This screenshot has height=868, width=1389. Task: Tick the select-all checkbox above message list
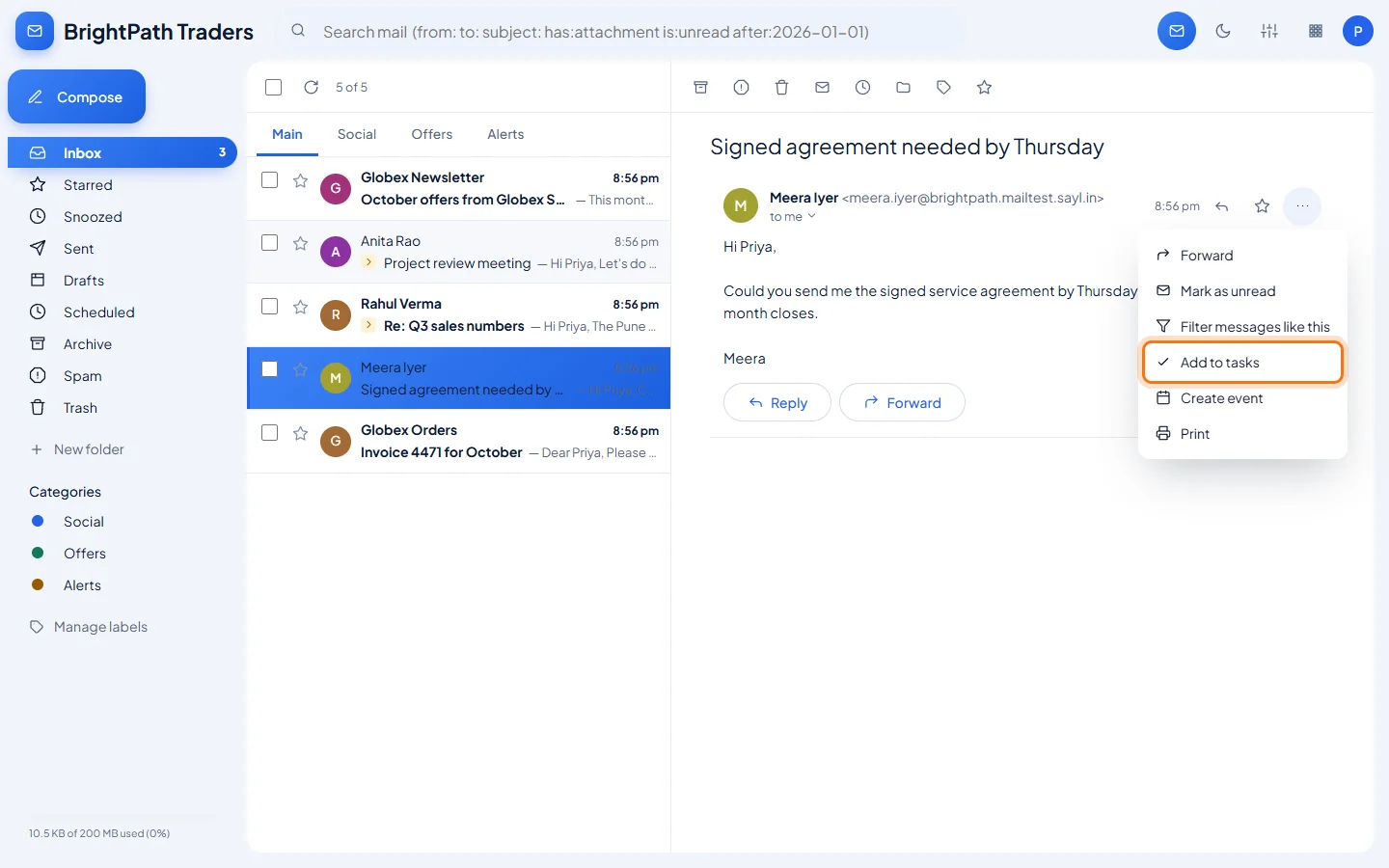coord(274,88)
